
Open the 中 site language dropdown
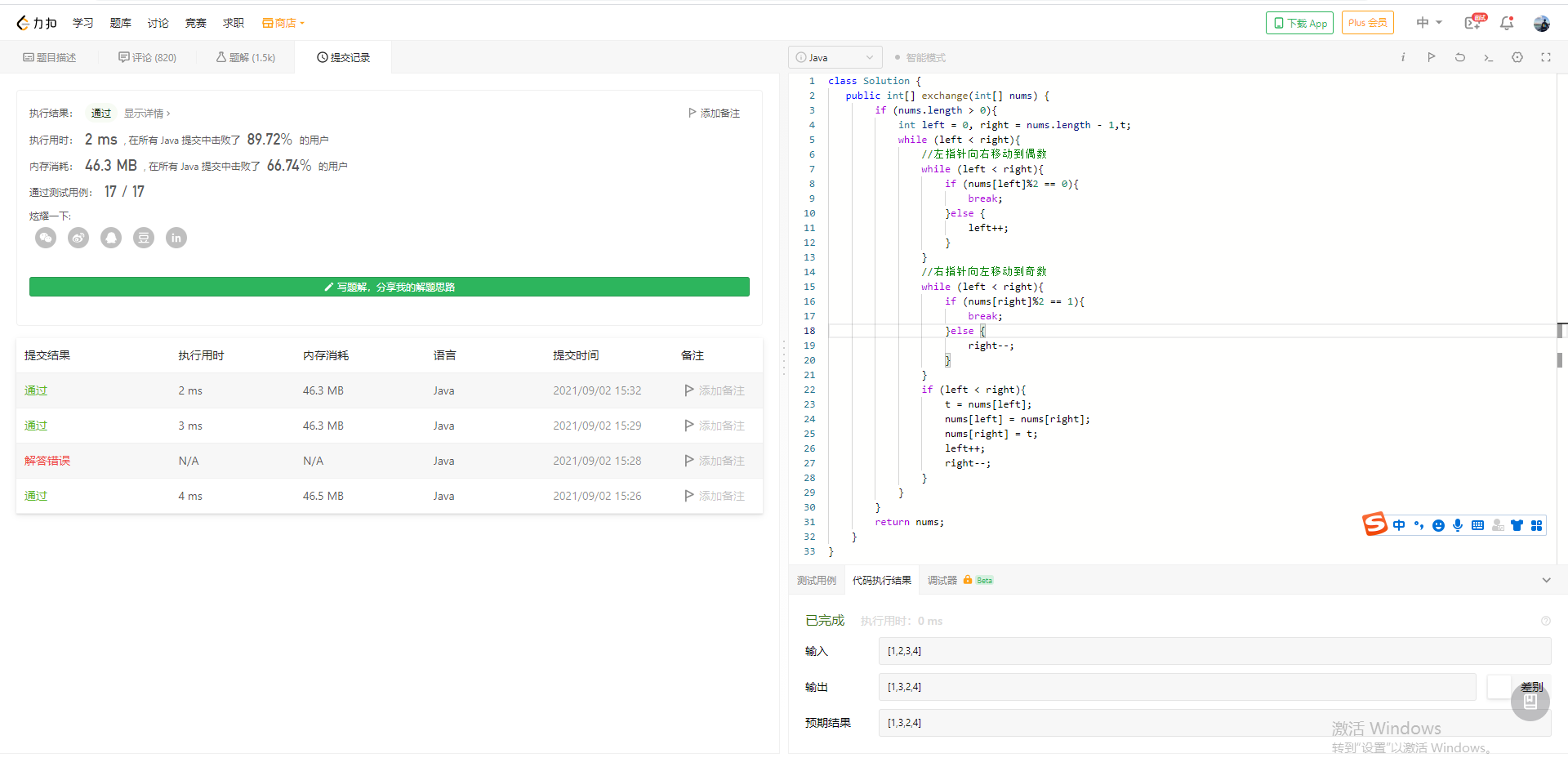click(x=1429, y=23)
